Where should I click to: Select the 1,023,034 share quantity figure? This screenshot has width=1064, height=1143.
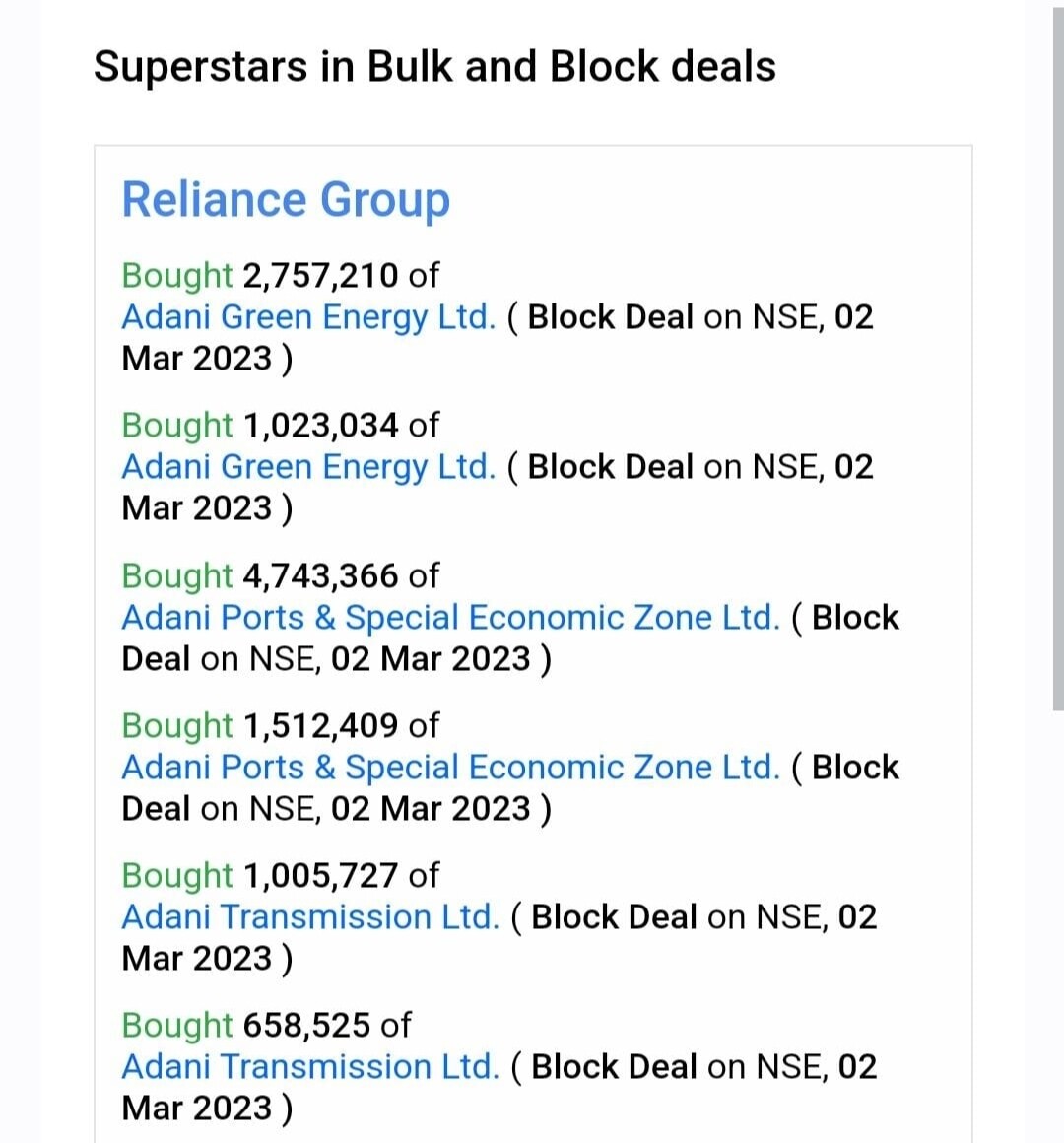coord(320,425)
